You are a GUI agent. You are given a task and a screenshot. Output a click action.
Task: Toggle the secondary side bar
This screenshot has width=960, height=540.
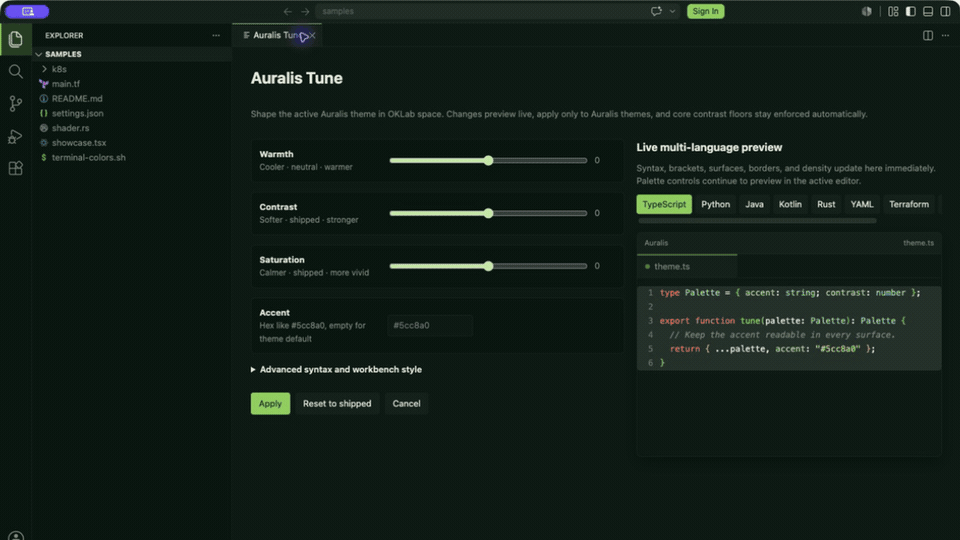point(945,11)
